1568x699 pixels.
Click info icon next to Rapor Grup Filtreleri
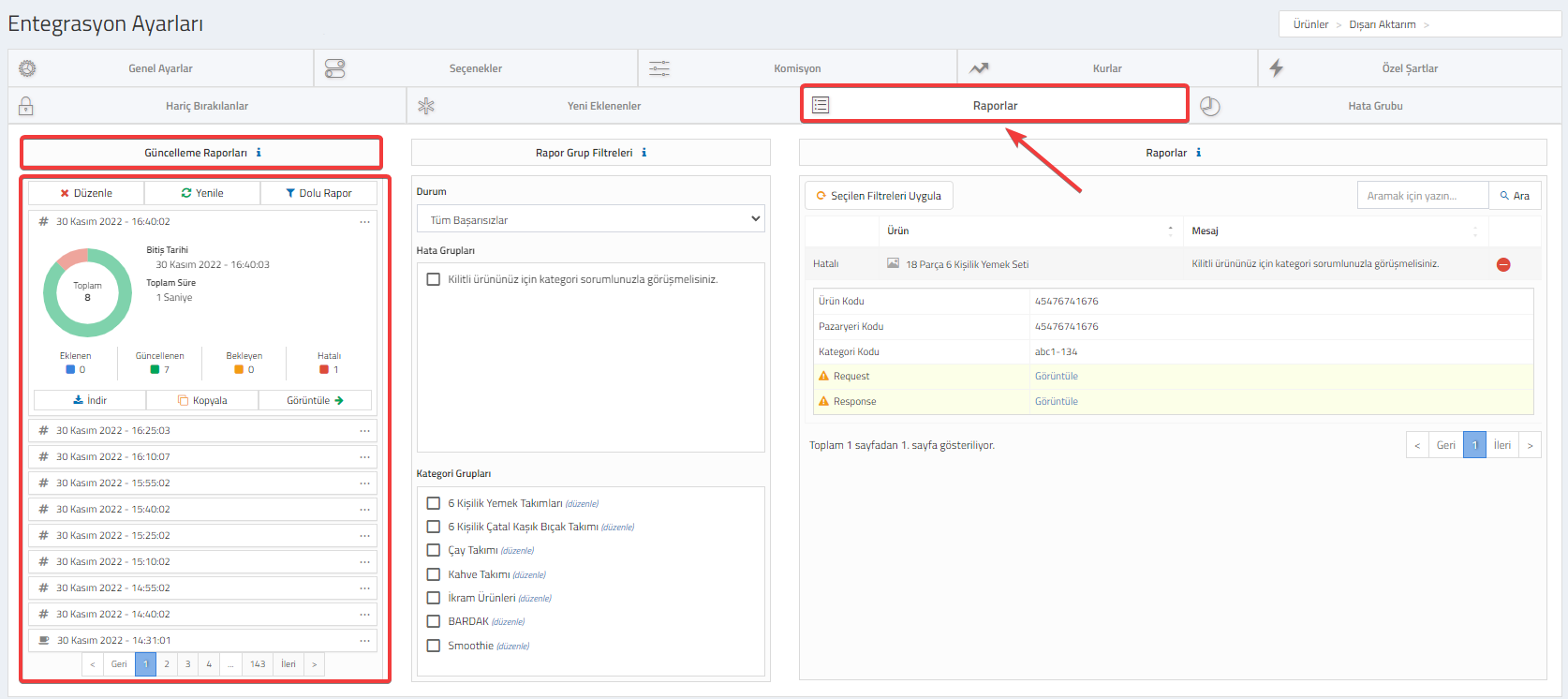click(643, 153)
